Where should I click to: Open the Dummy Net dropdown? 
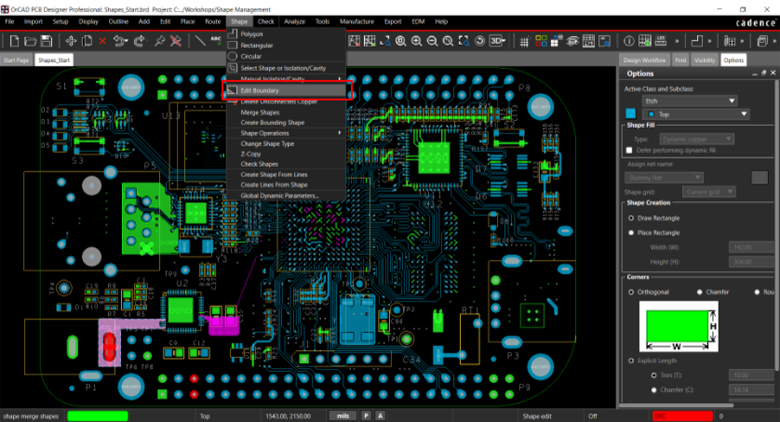(664, 178)
